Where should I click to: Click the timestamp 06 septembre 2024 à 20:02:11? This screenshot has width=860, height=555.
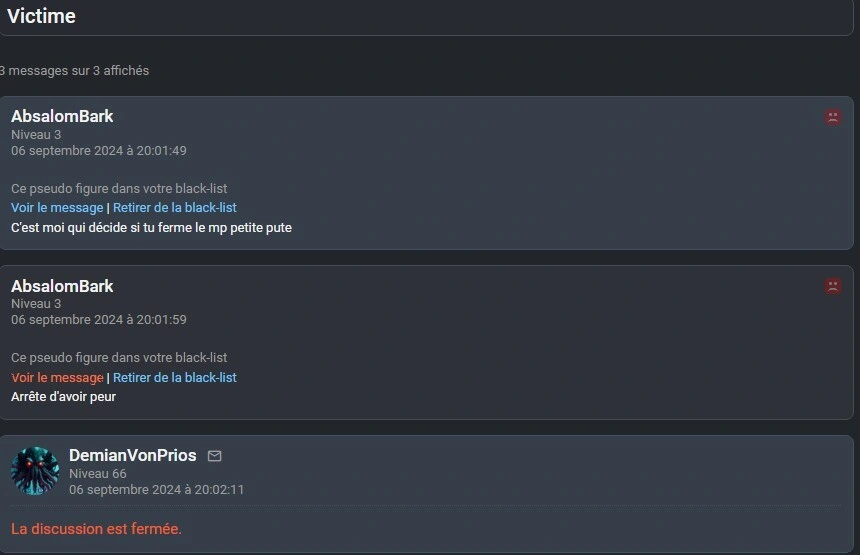[156, 490]
